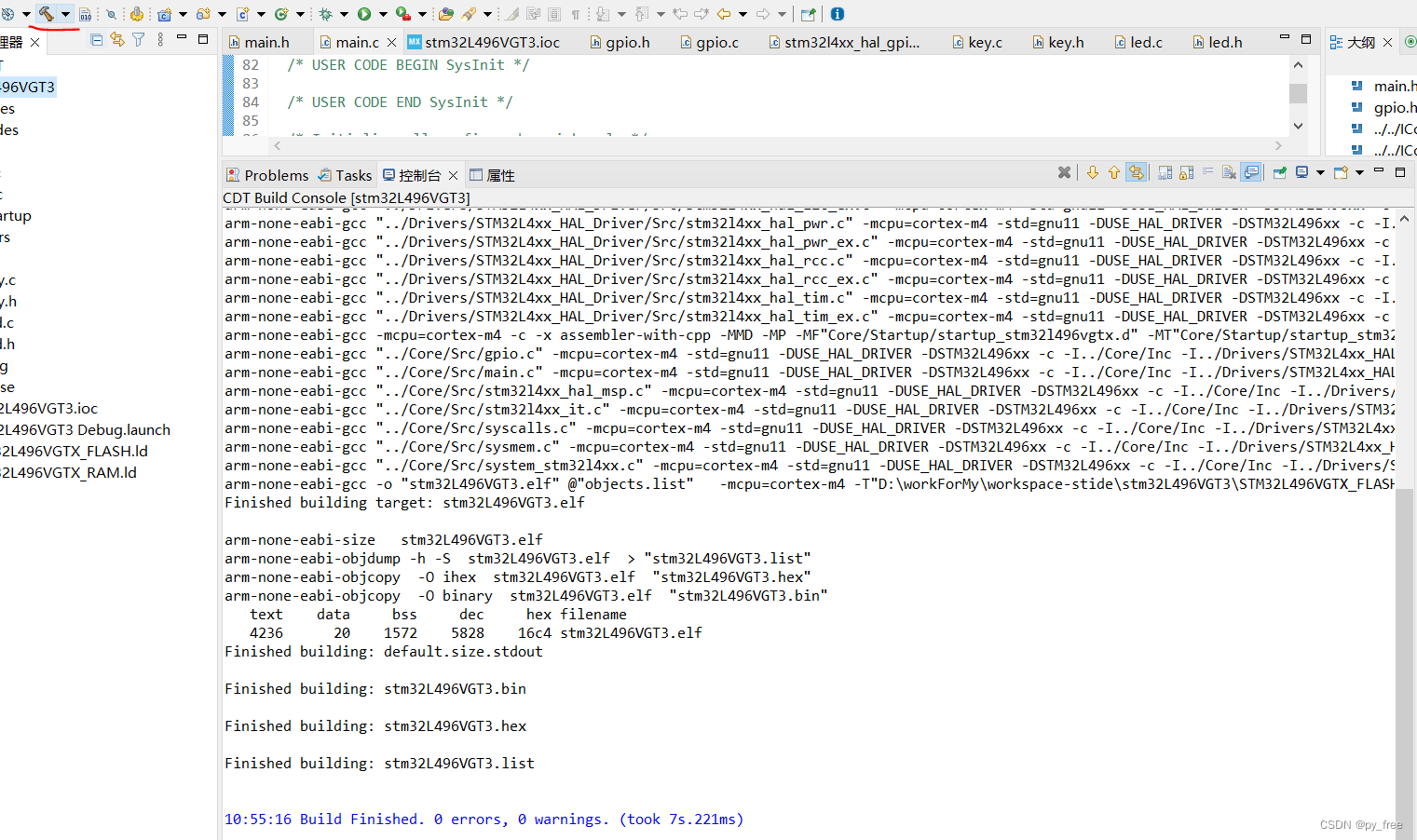Click the Forward navigation arrow
1417x840 pixels.
pyautogui.click(x=762, y=14)
